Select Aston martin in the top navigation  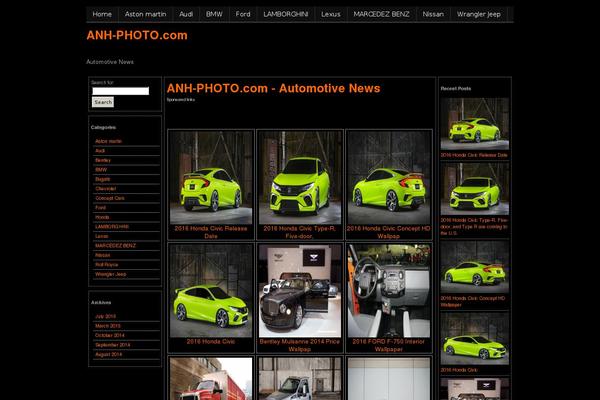[145, 14]
